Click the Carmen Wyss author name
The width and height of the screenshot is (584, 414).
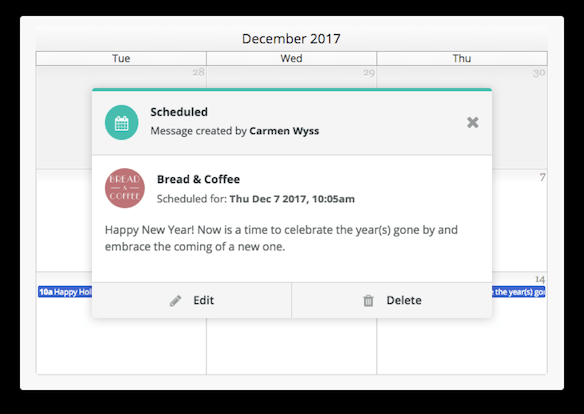(284, 131)
